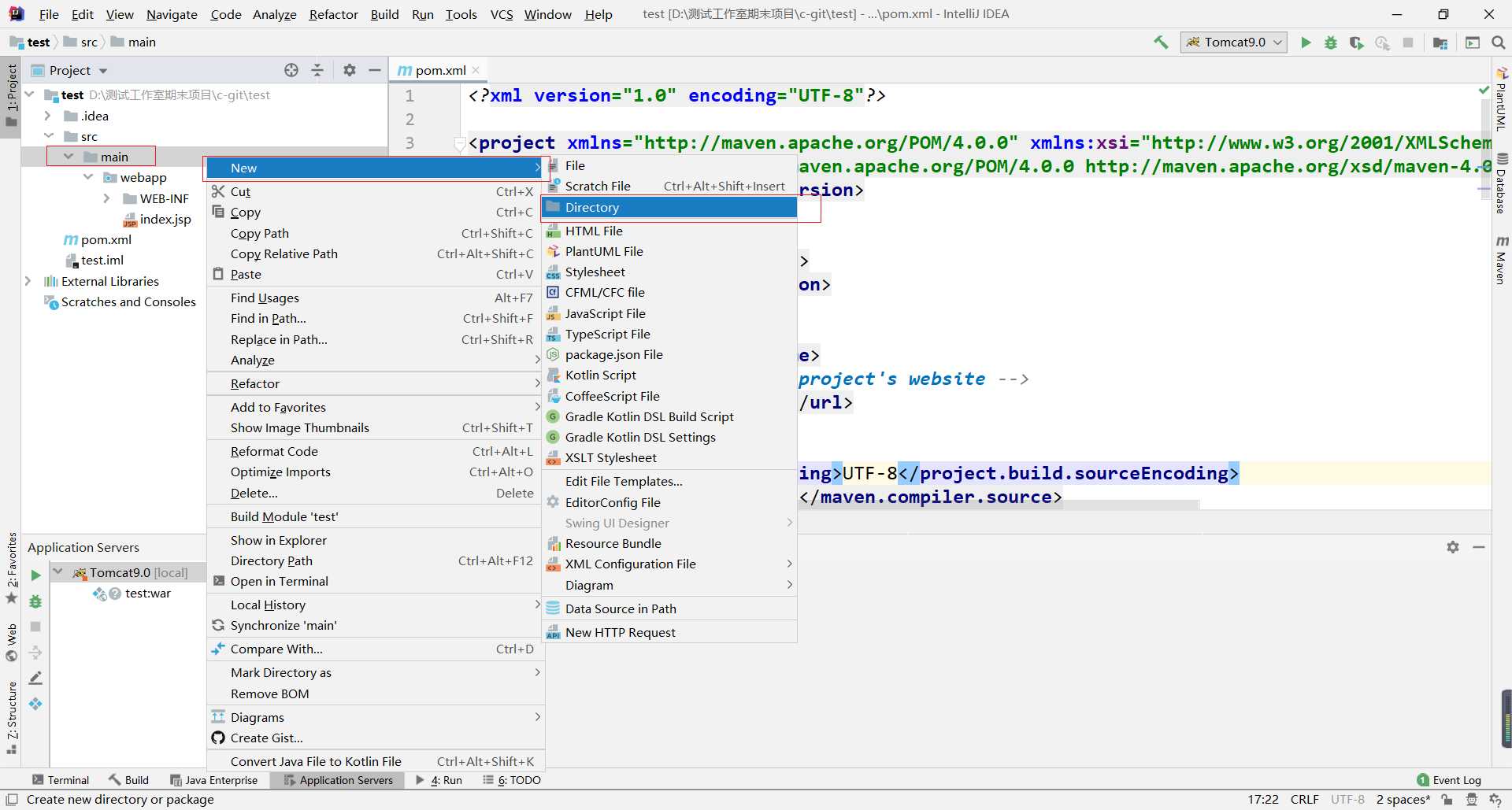Open Search Everywhere magnifier icon
The image size is (1512, 810).
click(1499, 43)
